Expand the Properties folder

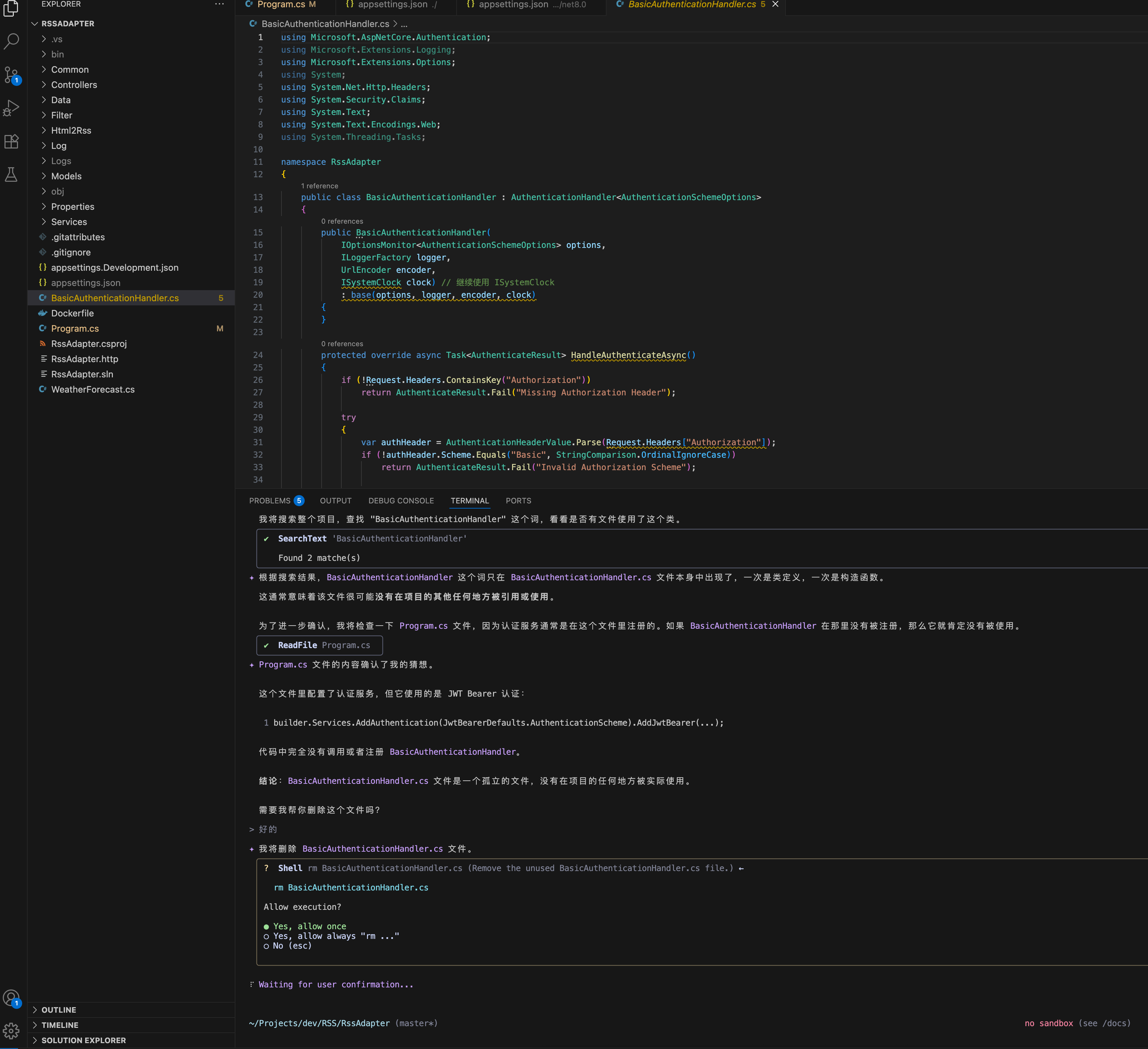click(131, 207)
